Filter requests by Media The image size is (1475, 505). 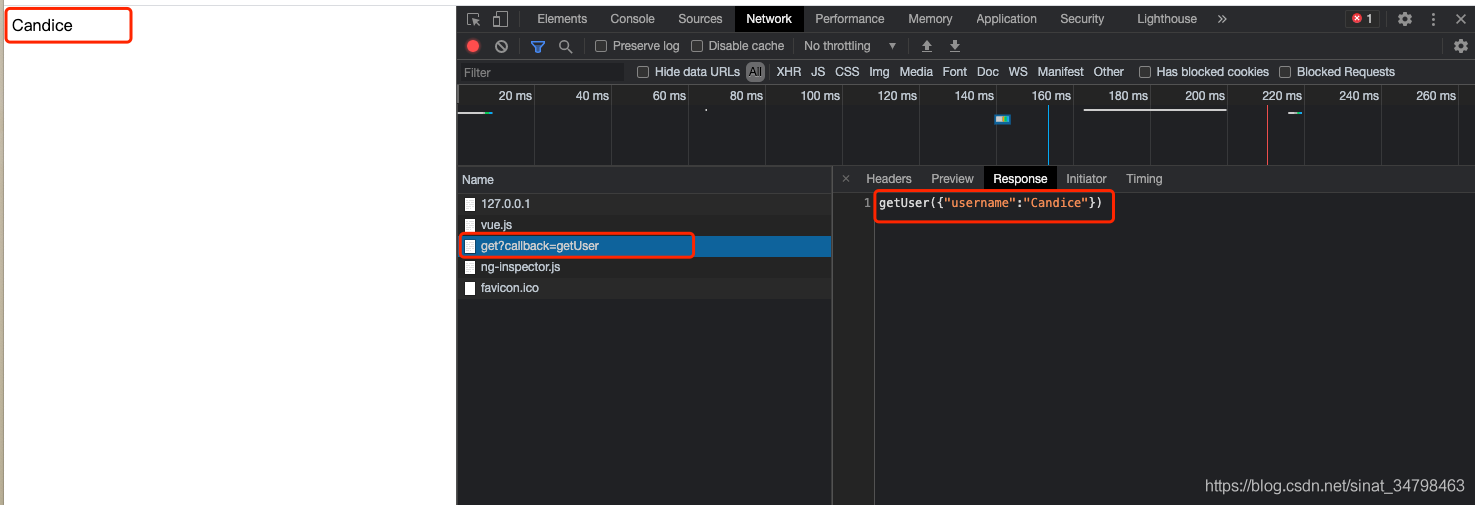point(916,72)
